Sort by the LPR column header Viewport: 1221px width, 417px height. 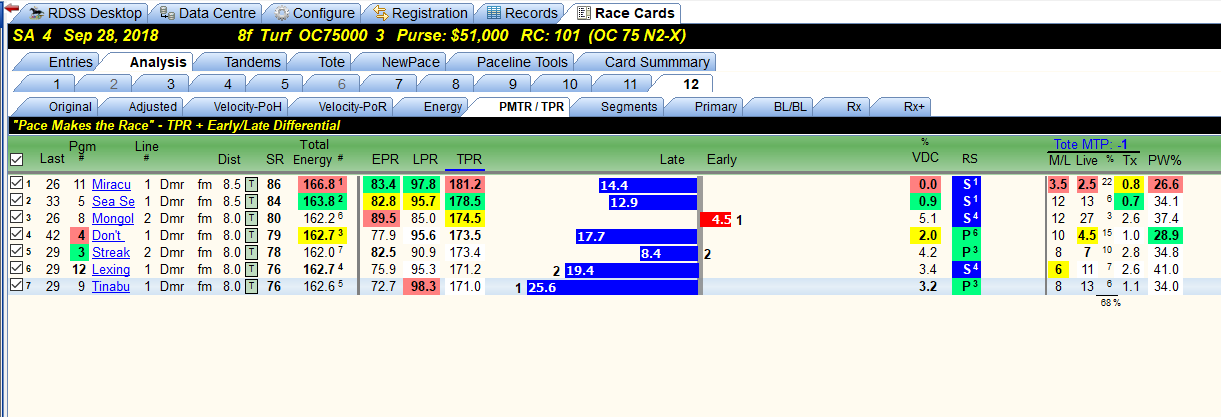coord(425,159)
